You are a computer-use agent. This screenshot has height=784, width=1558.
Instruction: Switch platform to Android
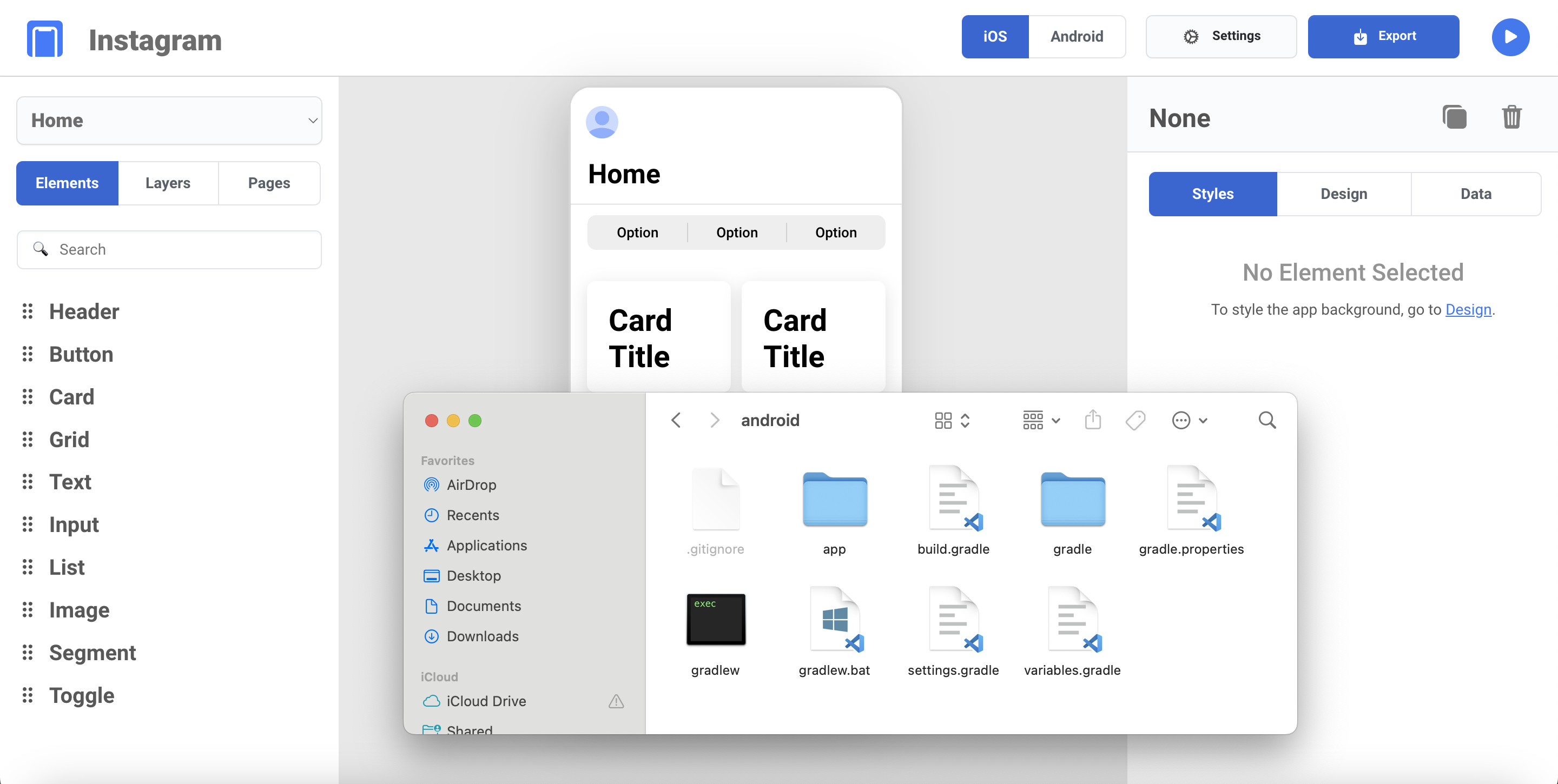(x=1077, y=36)
